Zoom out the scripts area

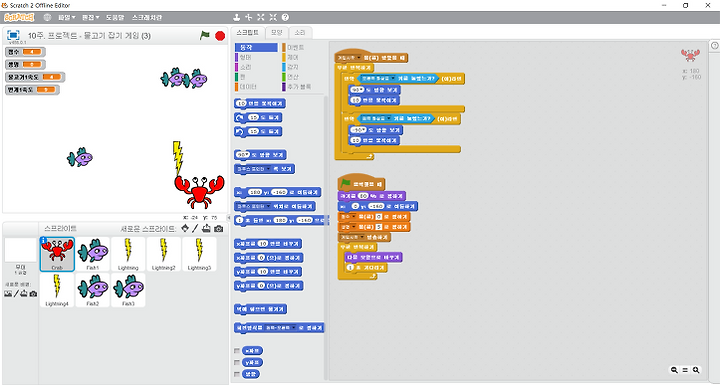[x=674, y=370]
